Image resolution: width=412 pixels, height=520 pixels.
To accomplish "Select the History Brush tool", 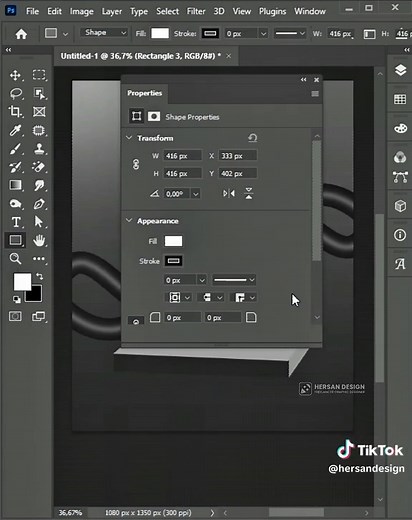I will (15, 167).
